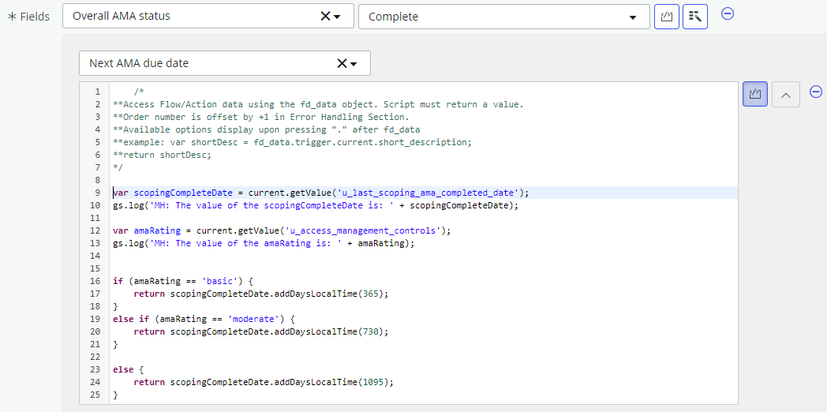Remove the Next AMA due date field row
This screenshot has height=412, width=827.
[x=816, y=92]
